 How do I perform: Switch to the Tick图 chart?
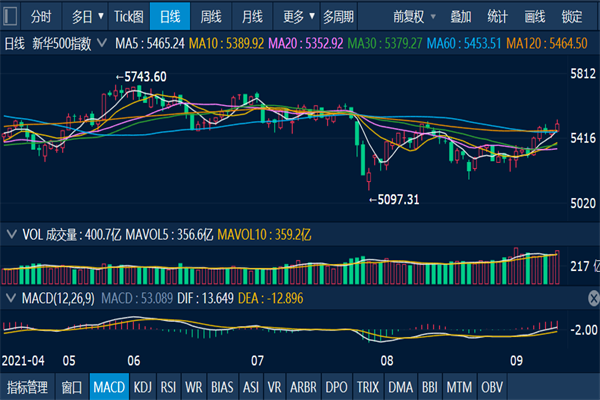click(129, 16)
